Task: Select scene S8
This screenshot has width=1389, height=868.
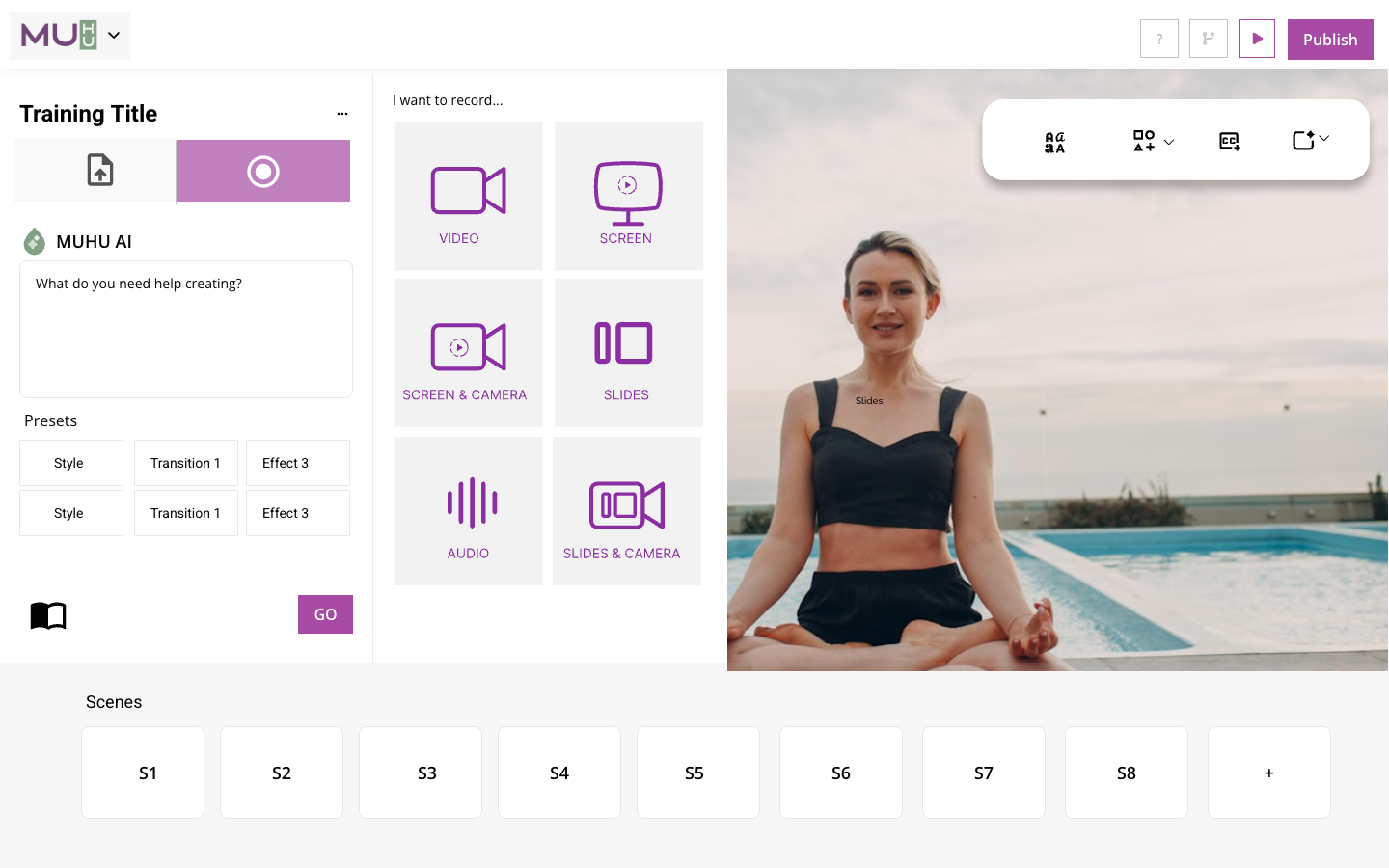Action: pos(1127,773)
